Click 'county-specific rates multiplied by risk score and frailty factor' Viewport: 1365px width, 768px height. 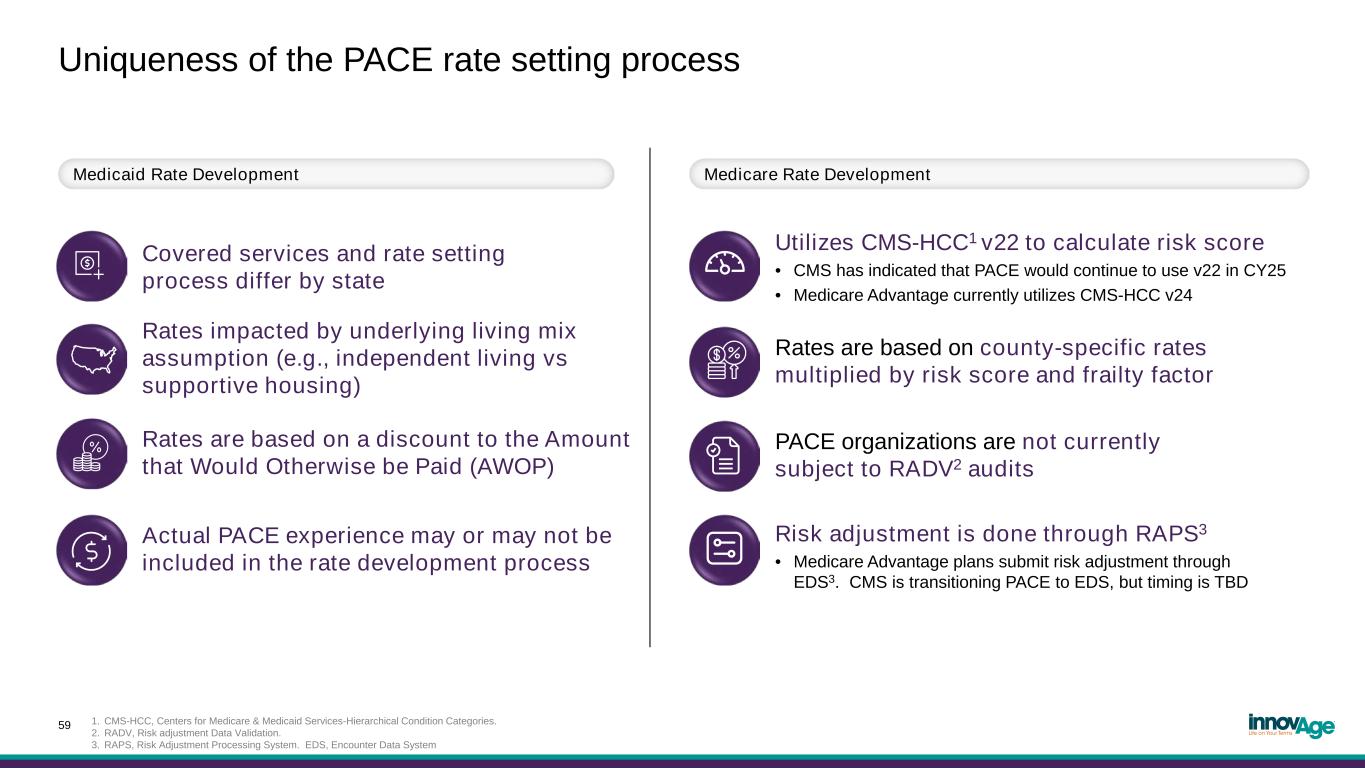click(x=994, y=361)
